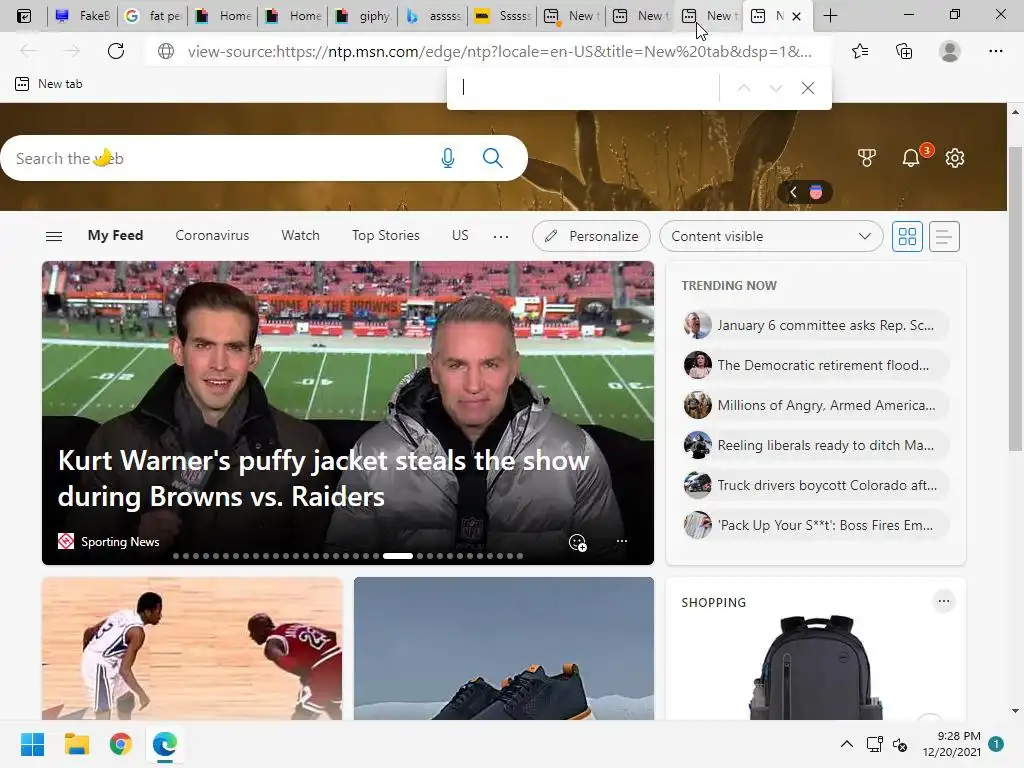Open more options on Kurt Warner story
The image size is (1024, 768).
[x=622, y=541]
